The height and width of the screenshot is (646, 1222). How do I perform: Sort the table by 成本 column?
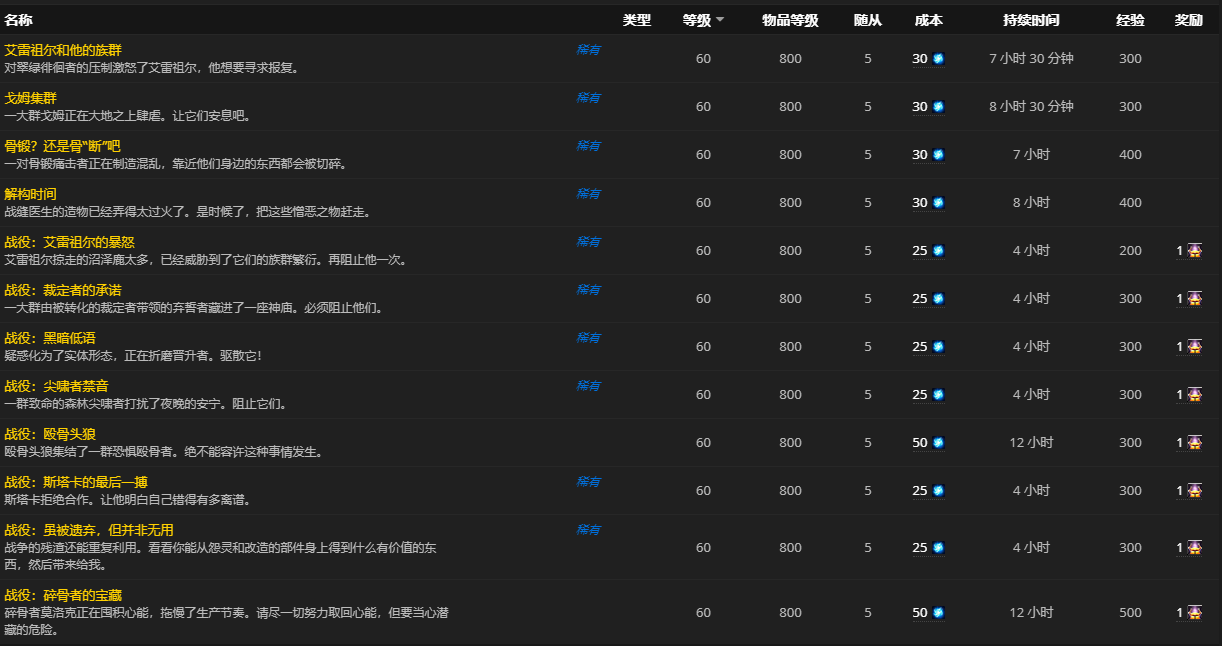tap(929, 20)
